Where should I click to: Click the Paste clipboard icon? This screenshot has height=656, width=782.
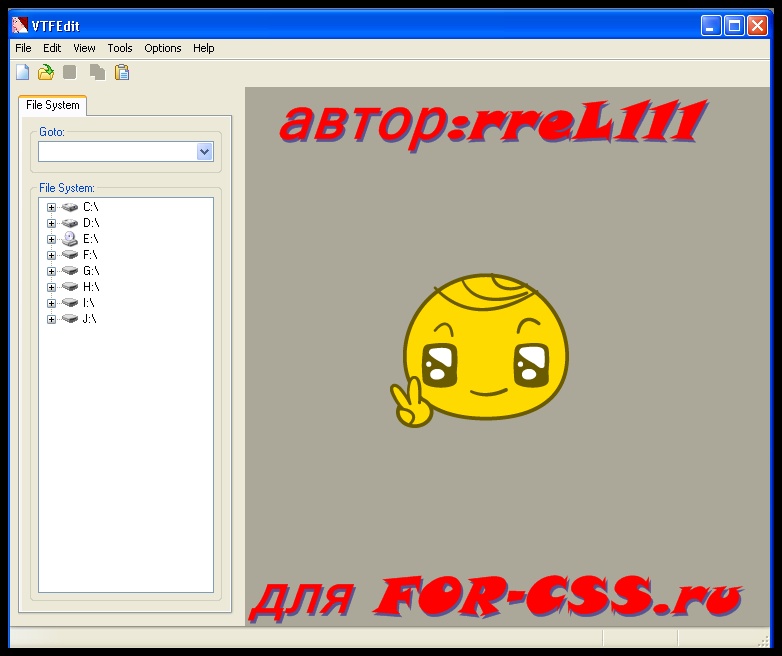[122, 72]
